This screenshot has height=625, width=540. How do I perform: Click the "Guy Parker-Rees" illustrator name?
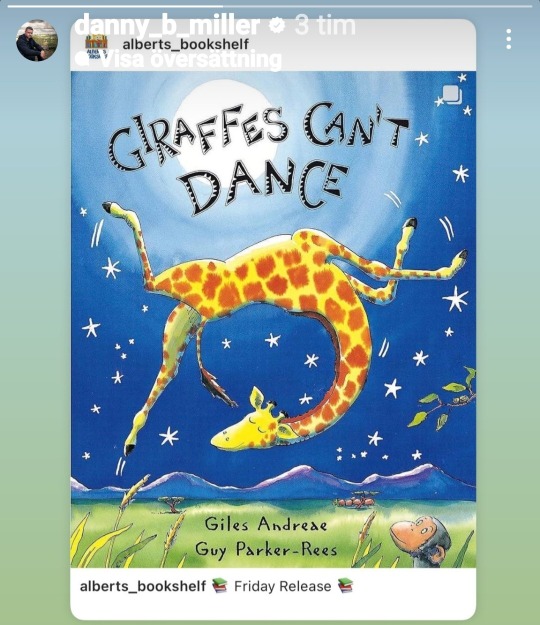pyautogui.click(x=266, y=549)
